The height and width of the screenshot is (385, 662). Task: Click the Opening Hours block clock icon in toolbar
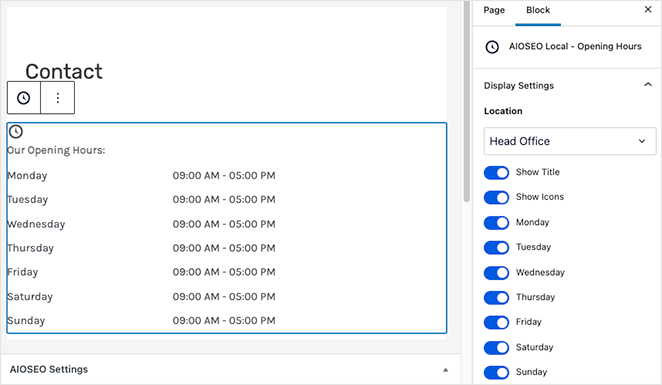(24, 98)
